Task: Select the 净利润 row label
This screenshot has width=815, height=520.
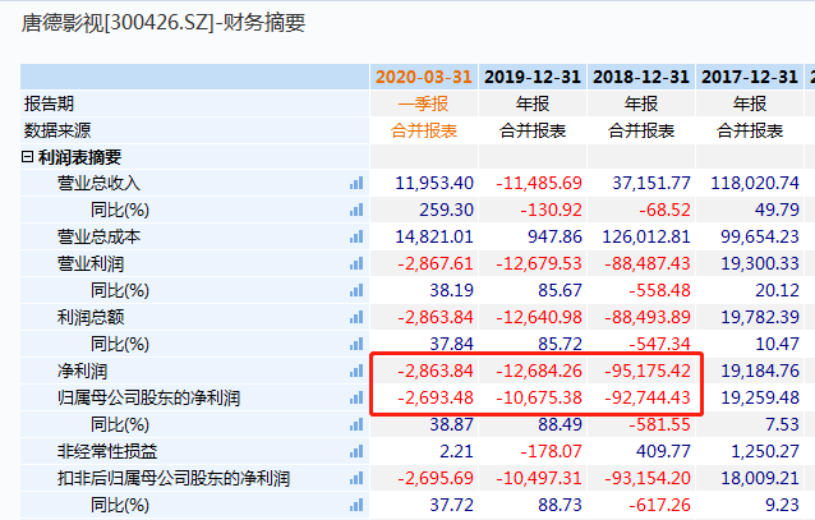Action: [x=82, y=371]
